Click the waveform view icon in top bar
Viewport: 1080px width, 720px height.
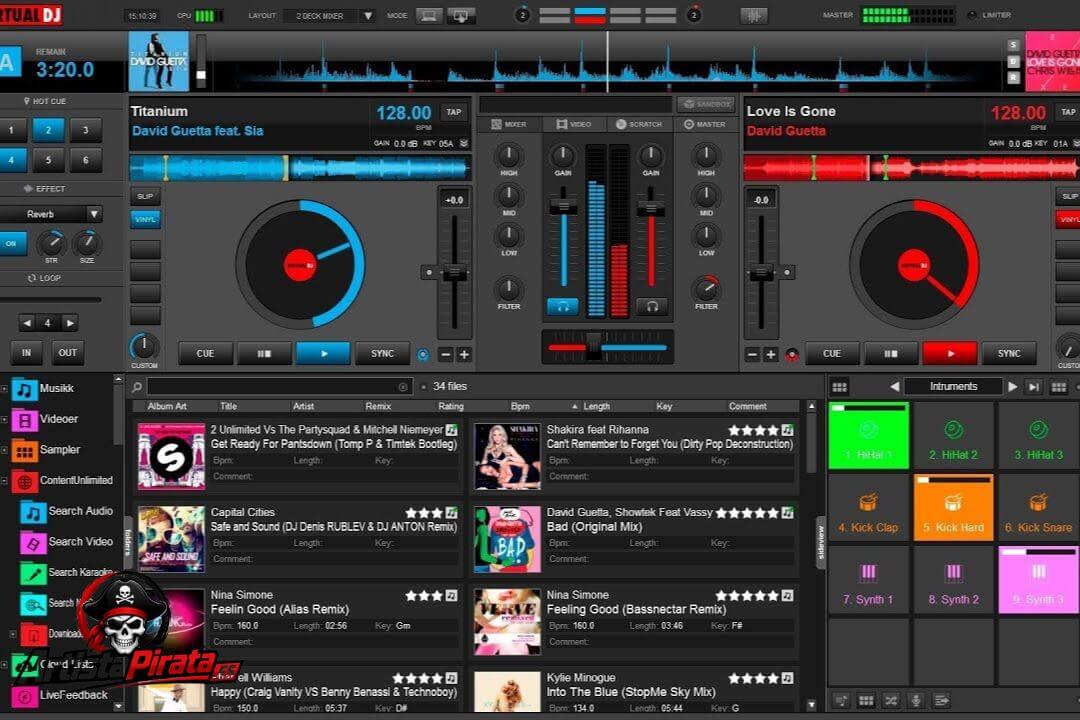coord(754,15)
